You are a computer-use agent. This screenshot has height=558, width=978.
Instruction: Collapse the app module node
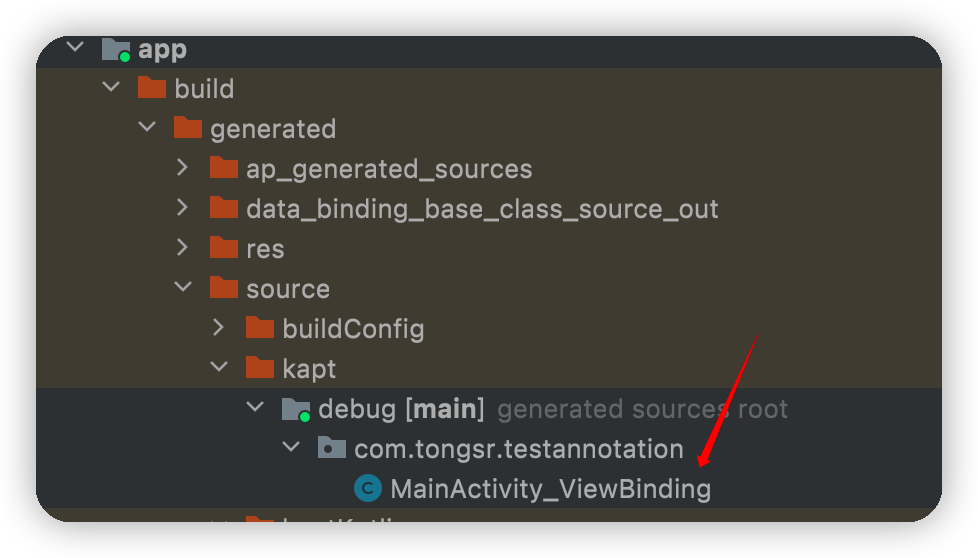(x=75, y=48)
